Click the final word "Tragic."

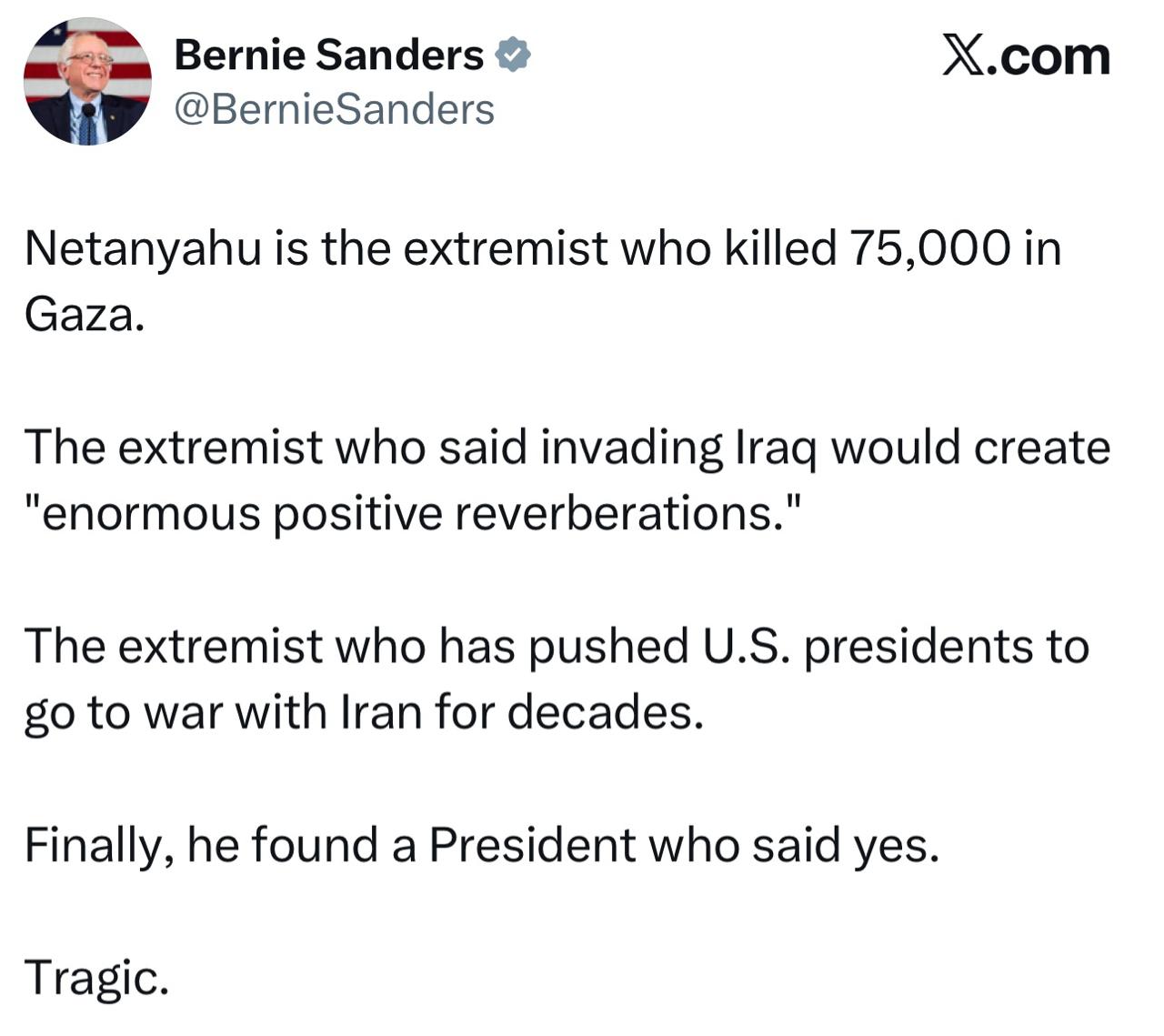pos(96,978)
